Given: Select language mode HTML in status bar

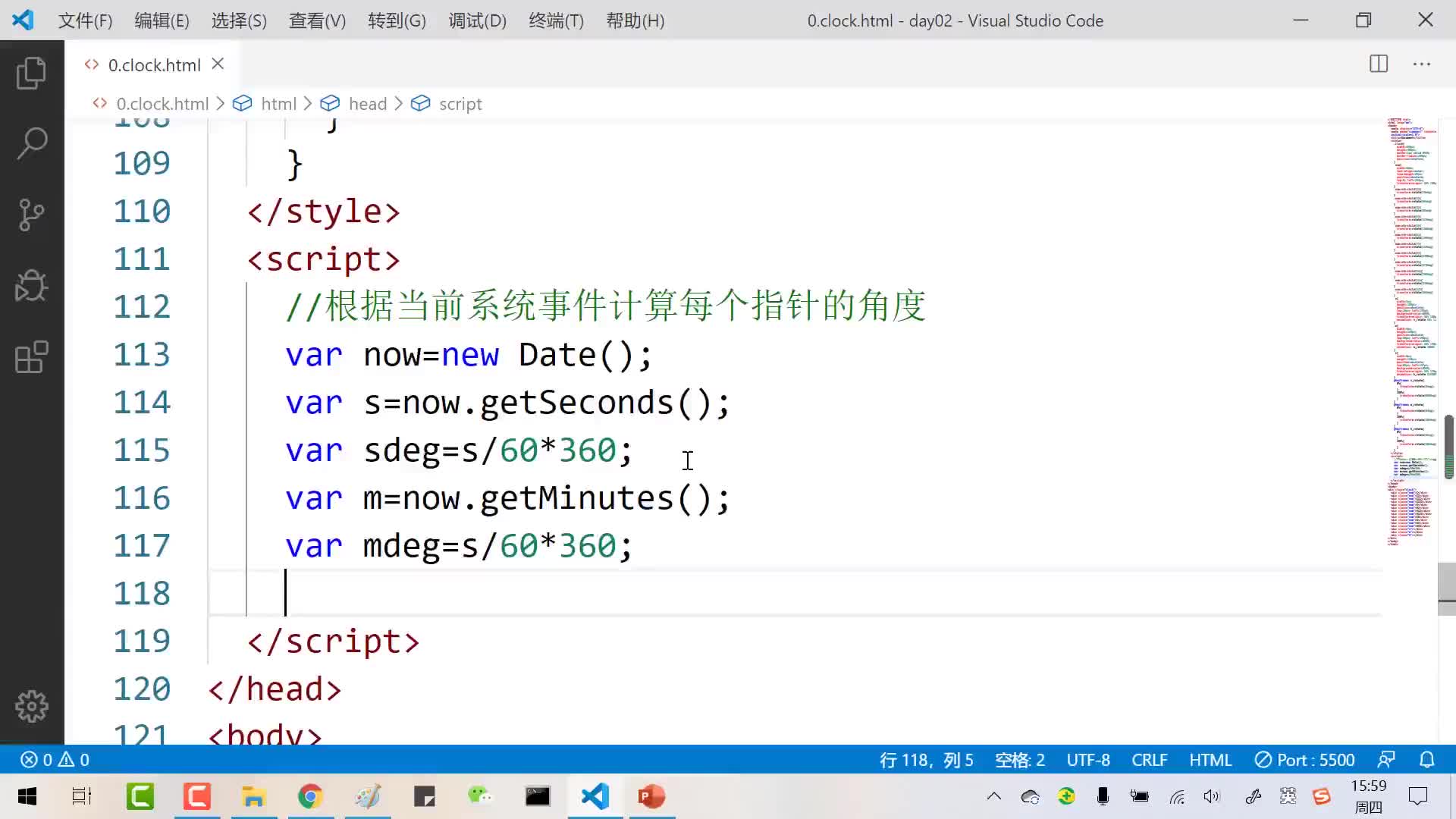Looking at the screenshot, I should 1210,759.
